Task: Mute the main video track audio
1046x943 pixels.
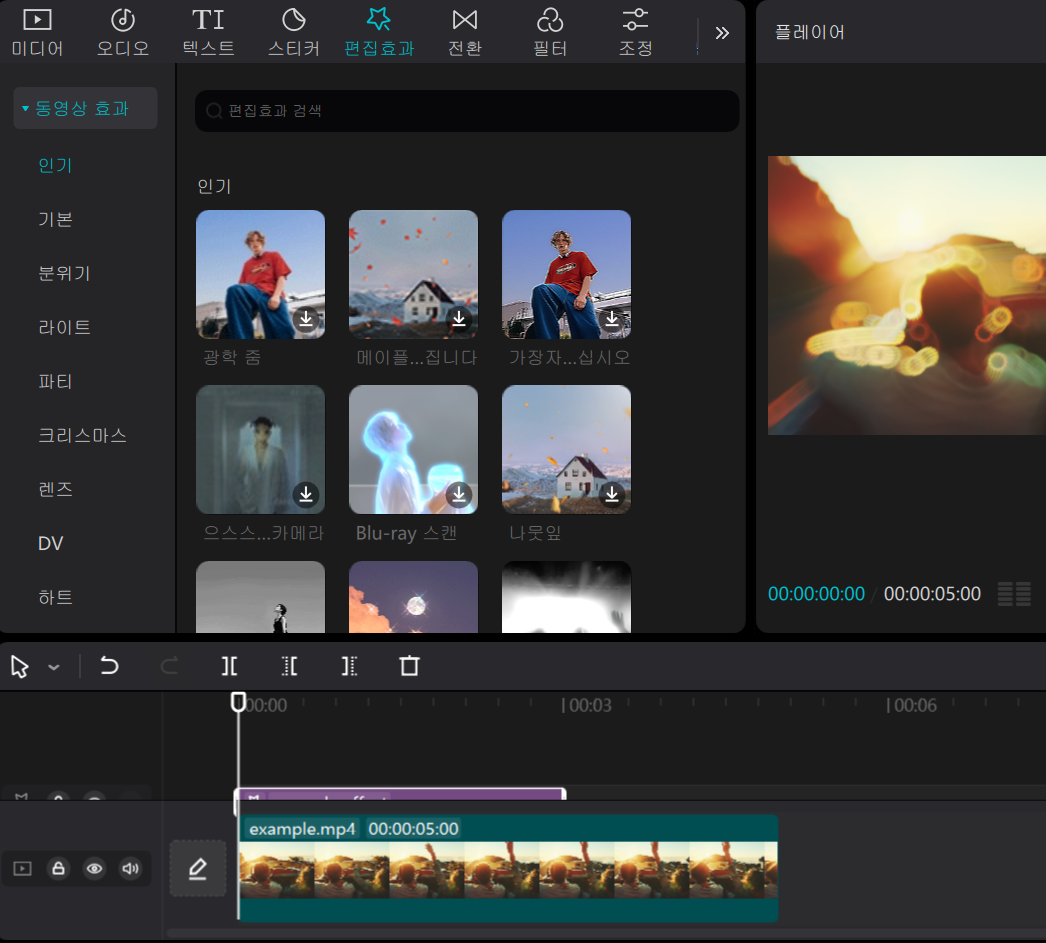Action: (130, 868)
